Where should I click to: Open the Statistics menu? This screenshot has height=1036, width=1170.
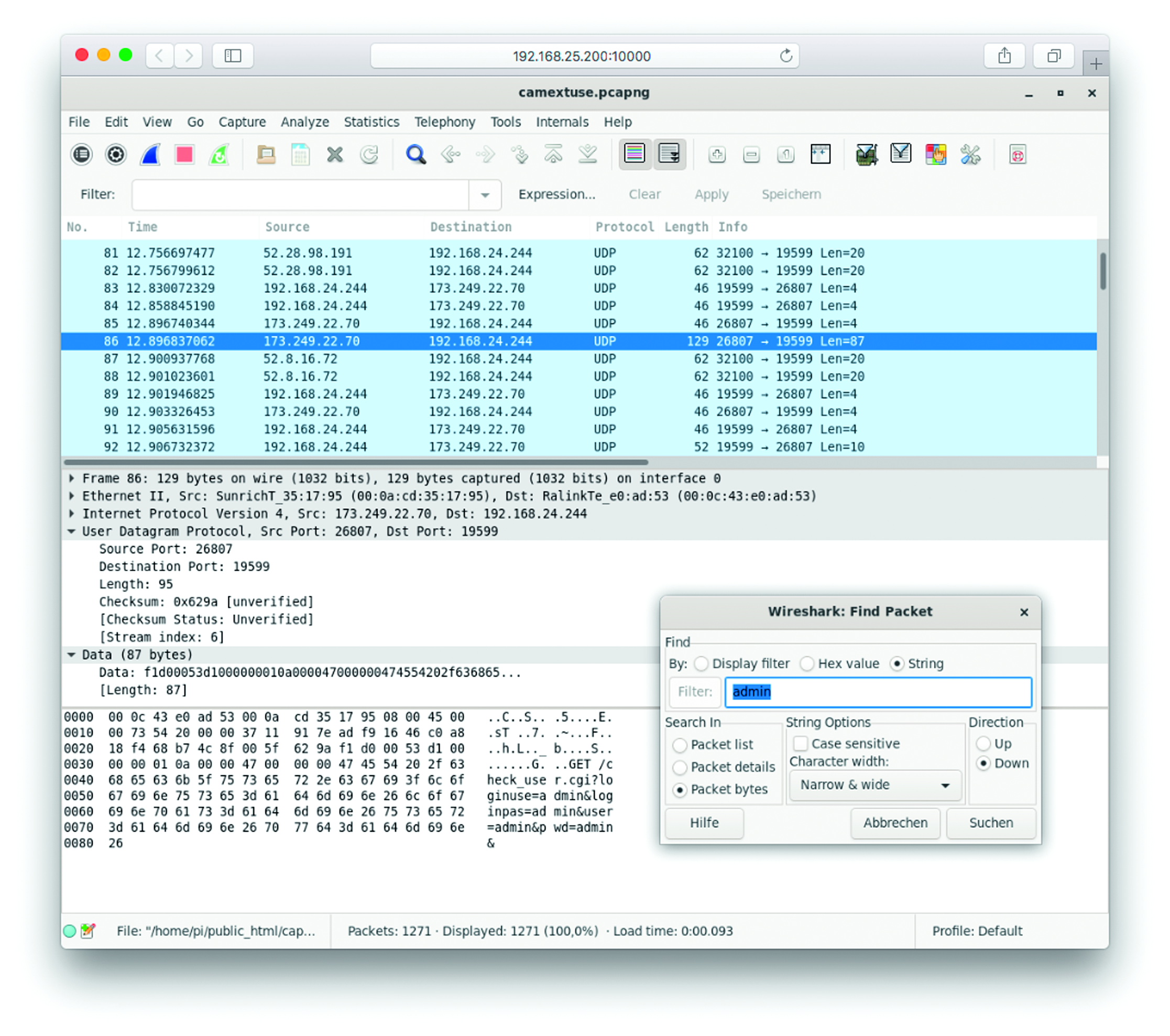[x=371, y=122]
